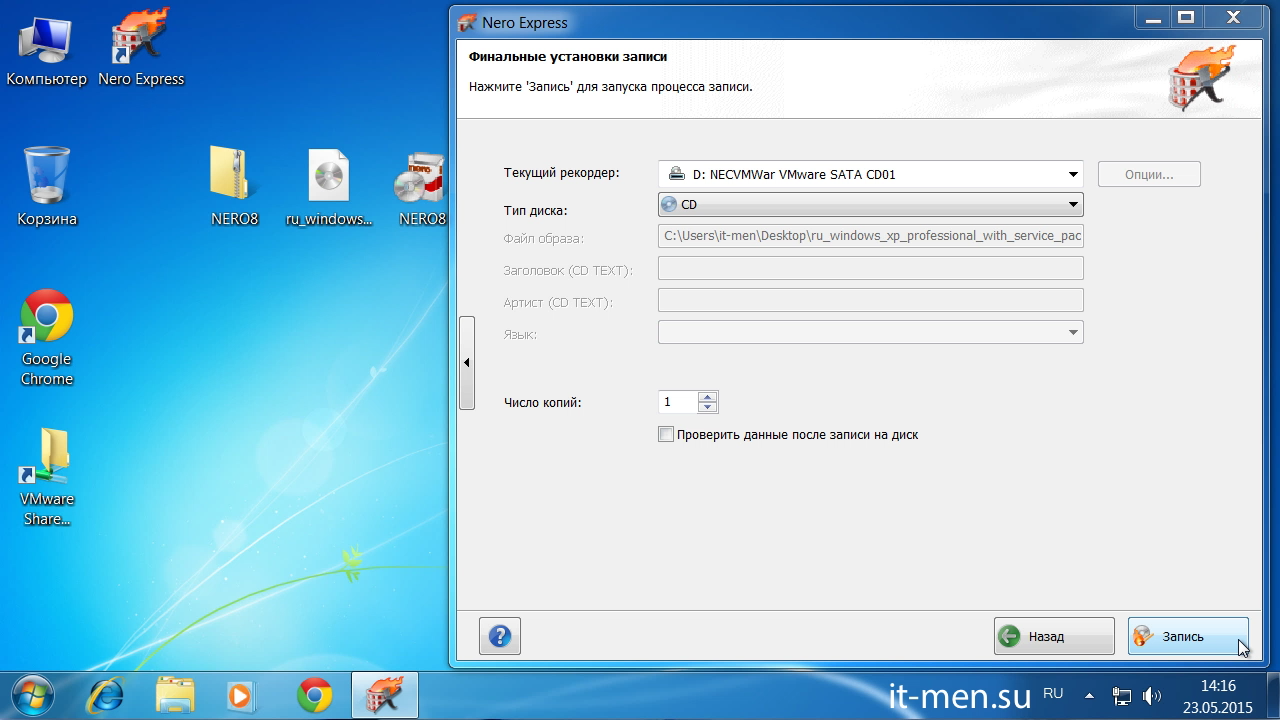Open Windows Media Player from the taskbar

241,695
